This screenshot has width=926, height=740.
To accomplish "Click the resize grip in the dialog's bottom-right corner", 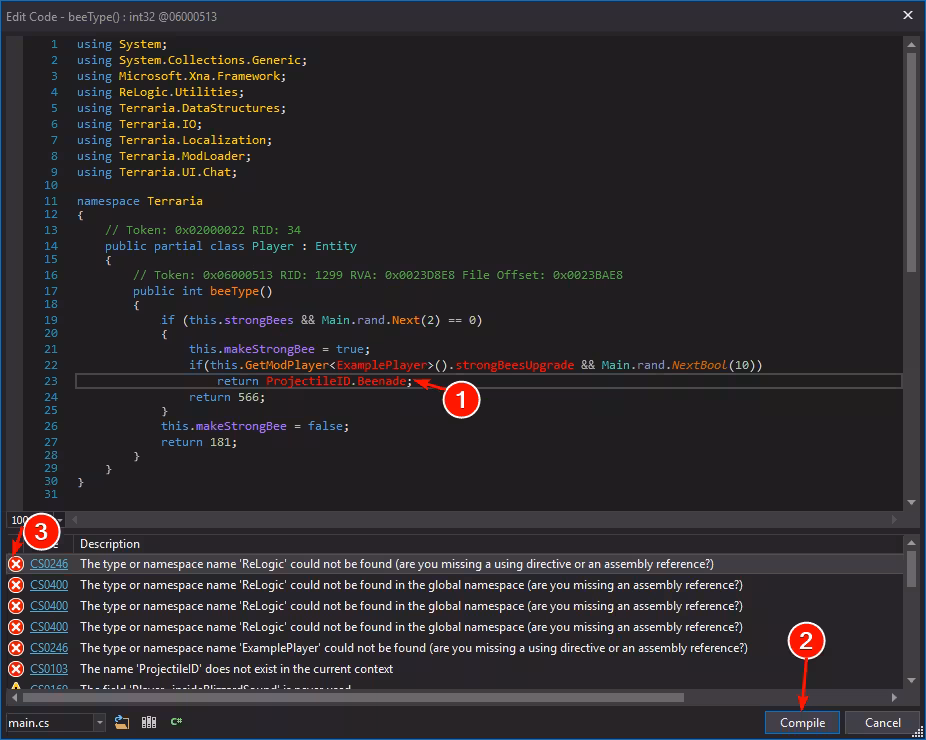I will click(x=918, y=732).
